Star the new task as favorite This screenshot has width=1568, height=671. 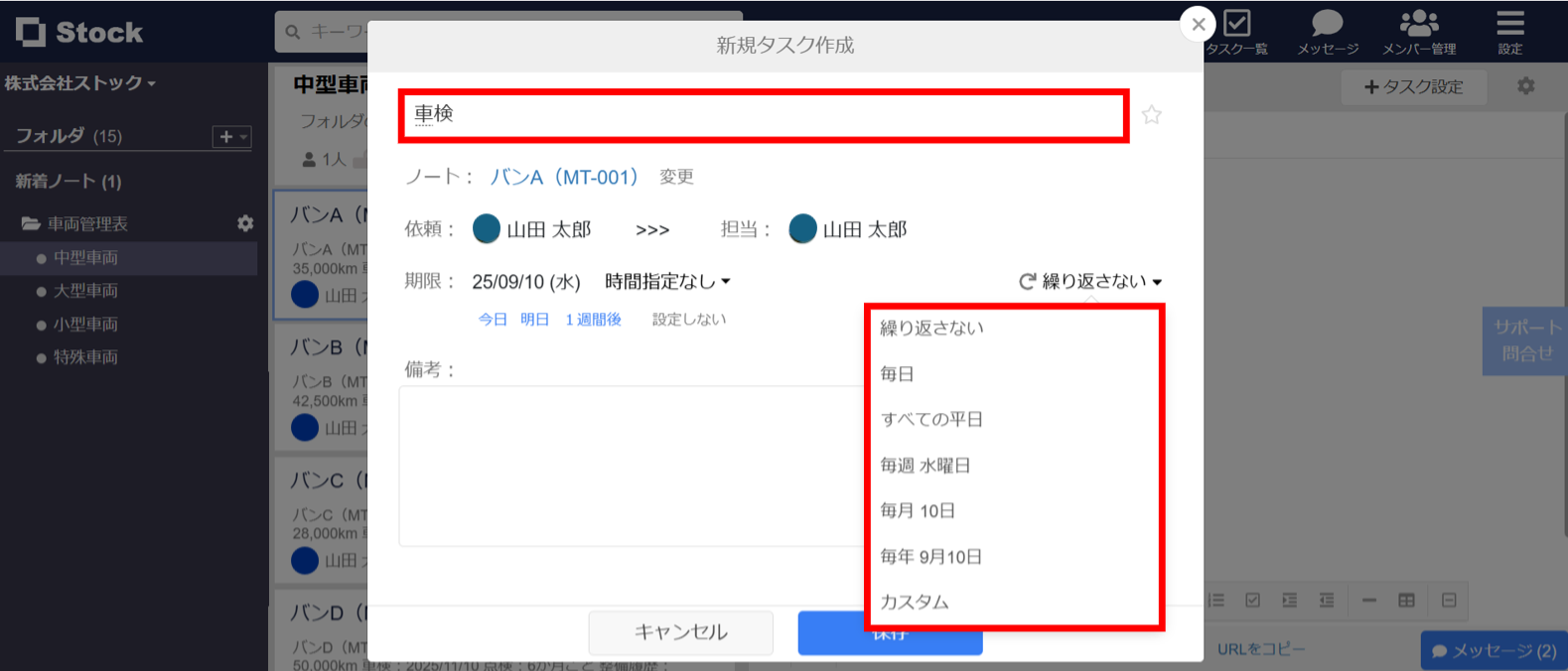tap(1151, 115)
